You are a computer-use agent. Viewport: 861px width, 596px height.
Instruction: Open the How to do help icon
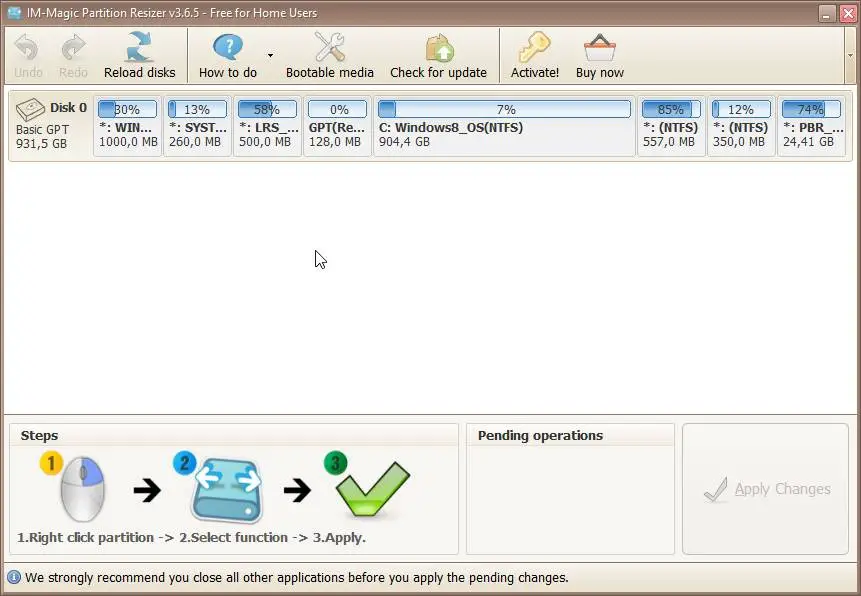coord(227,47)
